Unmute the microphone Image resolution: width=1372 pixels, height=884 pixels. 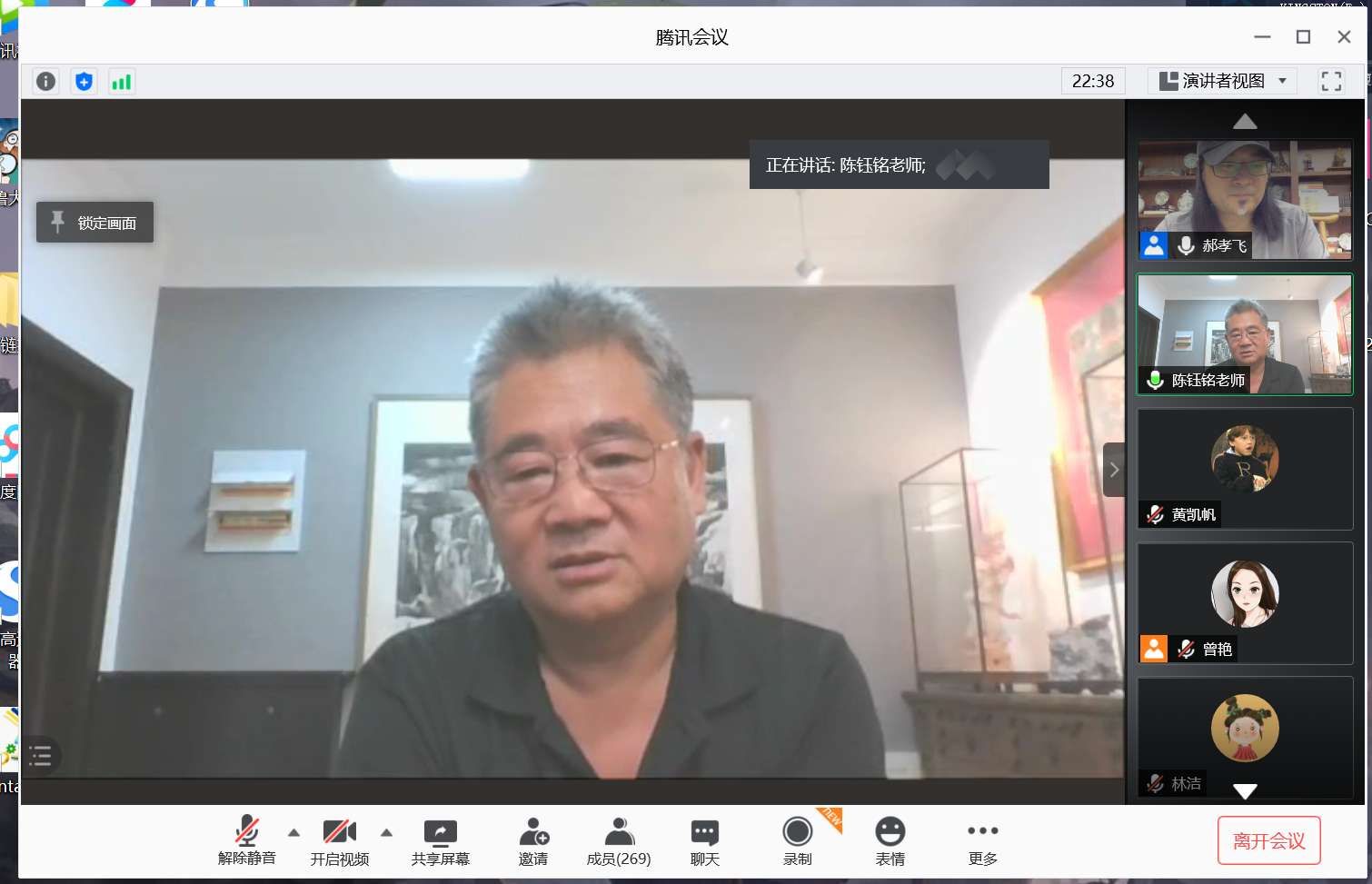[246, 841]
